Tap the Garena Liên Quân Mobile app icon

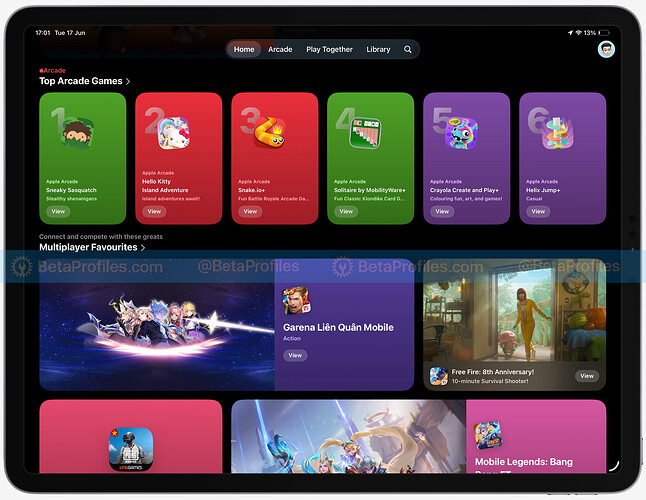(296, 300)
